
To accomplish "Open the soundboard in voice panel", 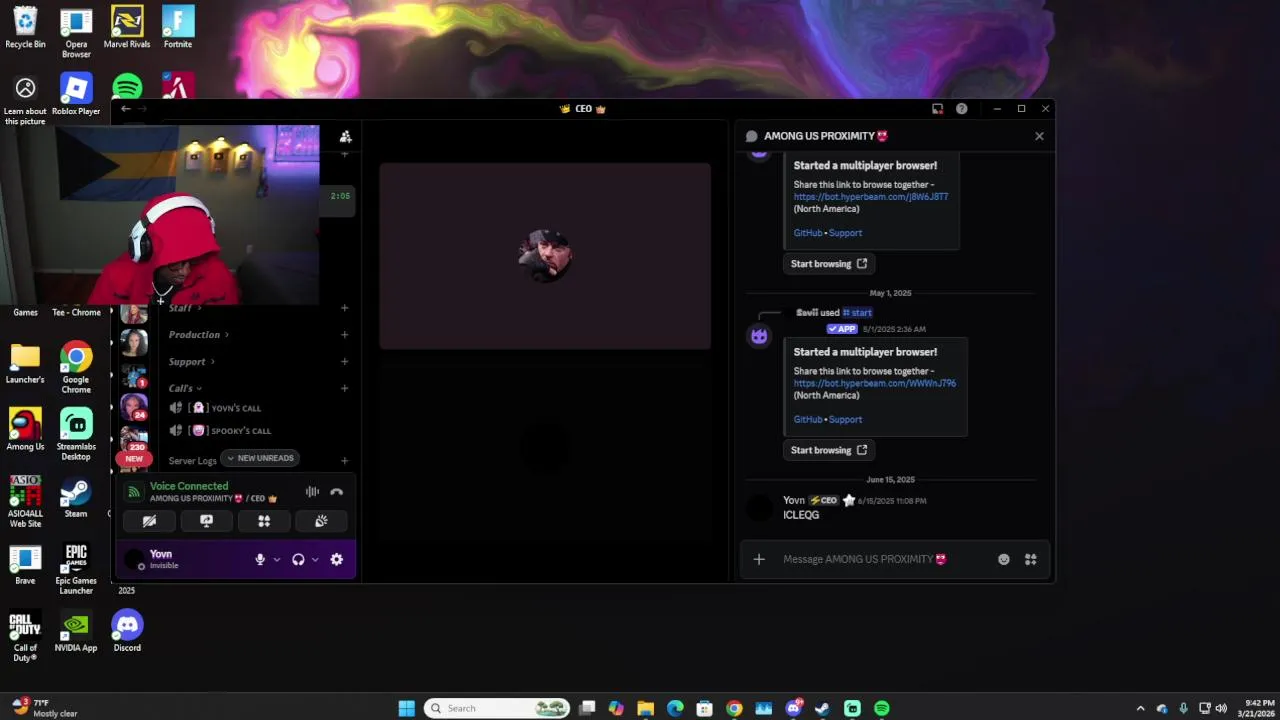I will (321, 521).
